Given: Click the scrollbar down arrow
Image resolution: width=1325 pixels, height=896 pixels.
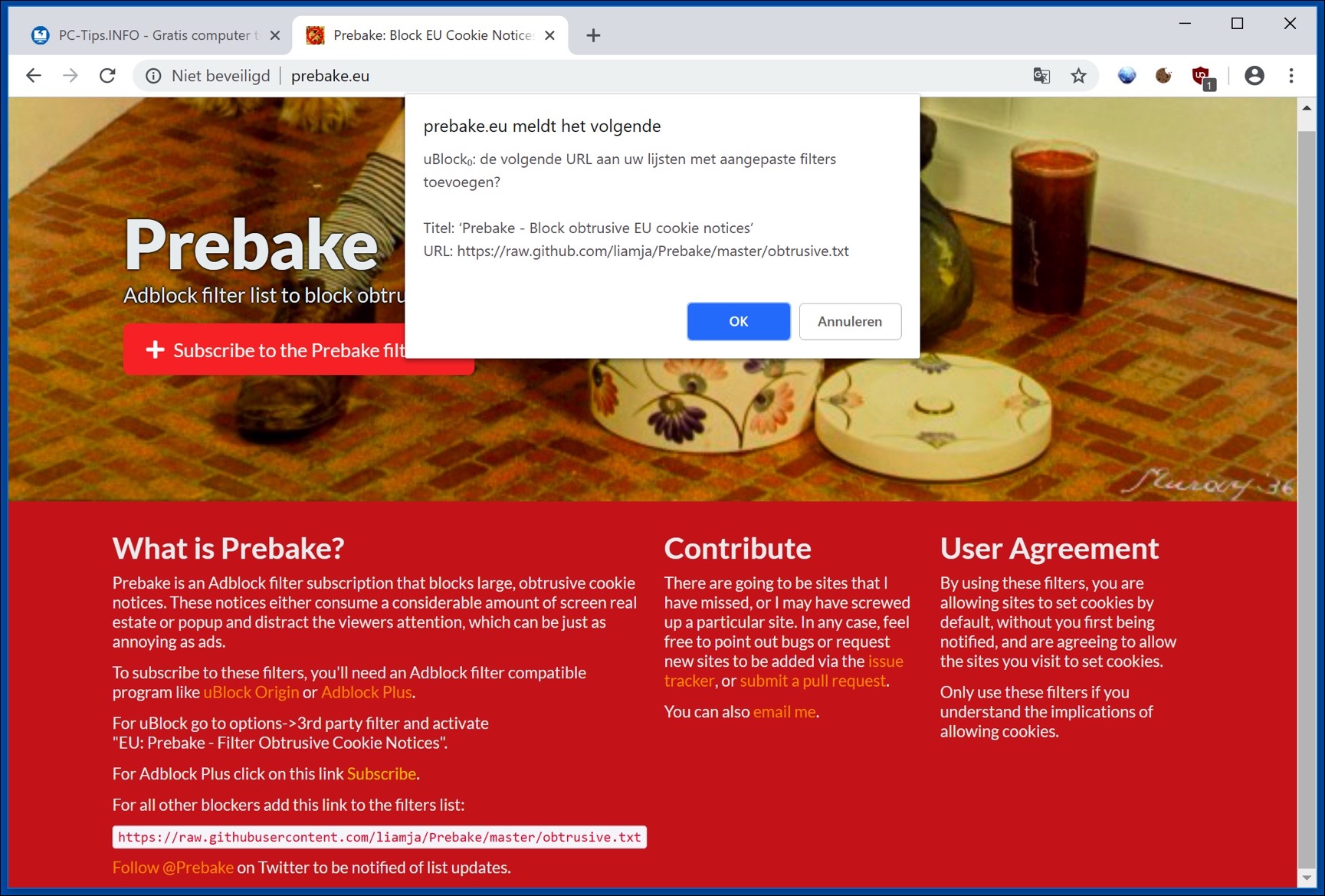Looking at the screenshot, I should tap(1307, 878).
